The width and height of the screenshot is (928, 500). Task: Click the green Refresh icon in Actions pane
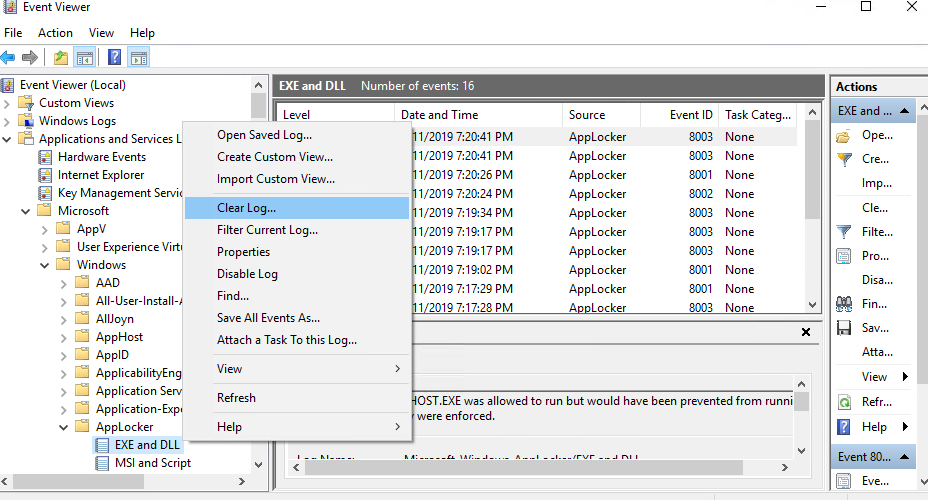844,402
